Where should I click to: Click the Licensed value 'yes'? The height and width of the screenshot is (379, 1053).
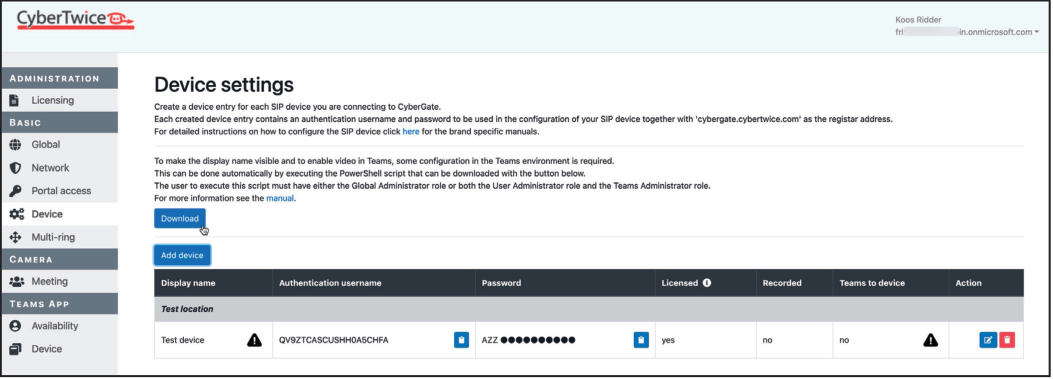click(668, 340)
